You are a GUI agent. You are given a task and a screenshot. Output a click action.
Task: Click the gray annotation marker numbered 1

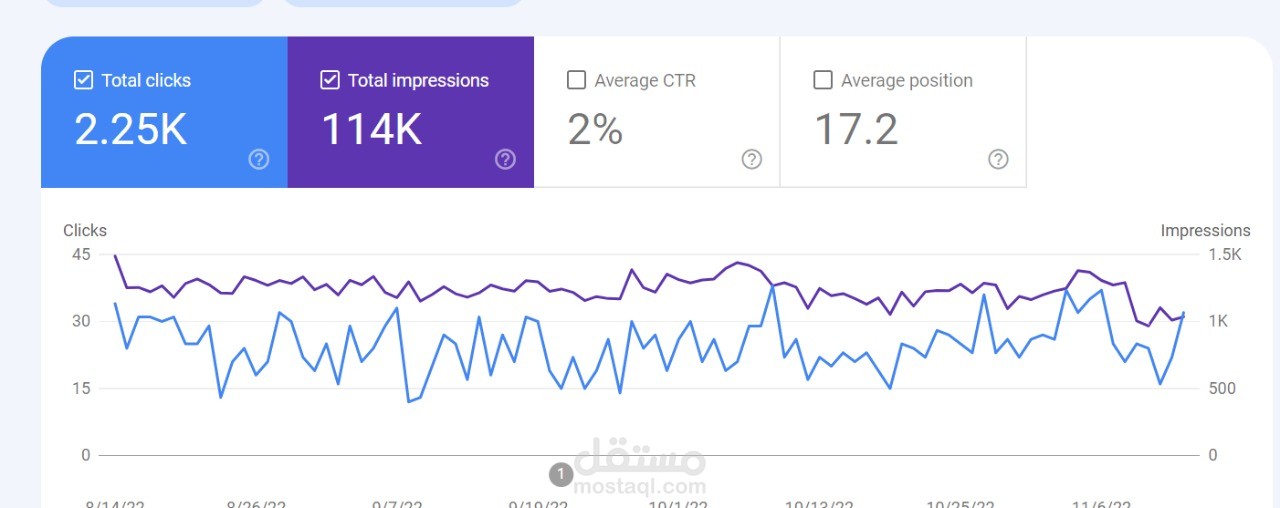[560, 473]
